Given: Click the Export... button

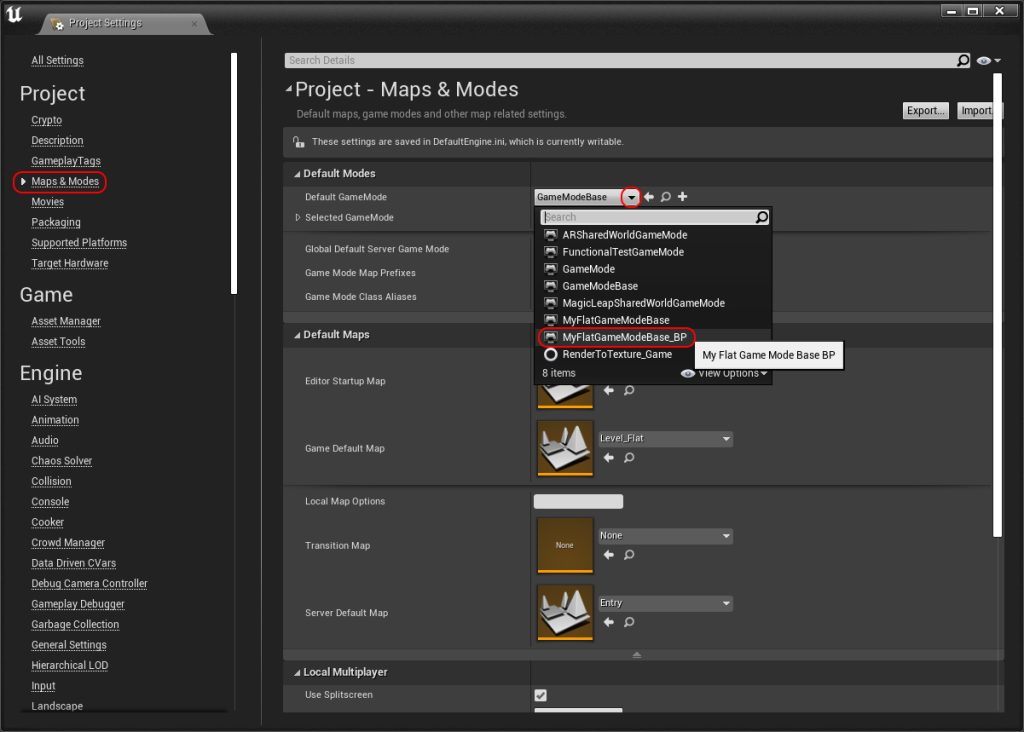Looking at the screenshot, I should pos(925,111).
